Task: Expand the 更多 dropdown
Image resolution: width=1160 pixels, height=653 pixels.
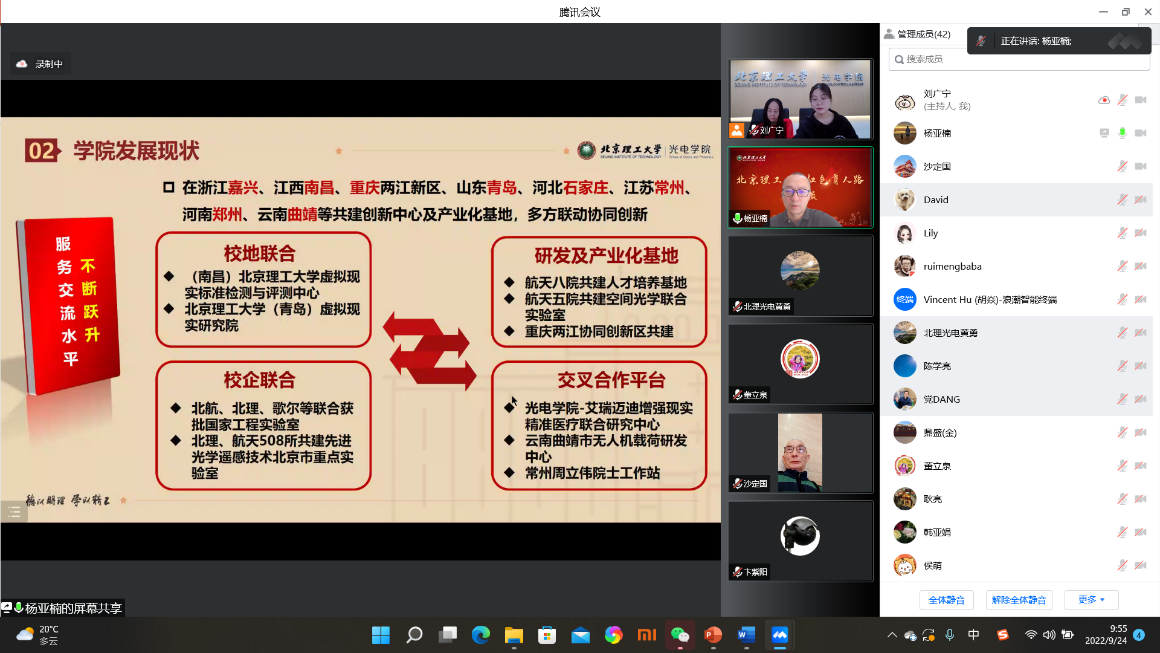Action: coord(1091,600)
